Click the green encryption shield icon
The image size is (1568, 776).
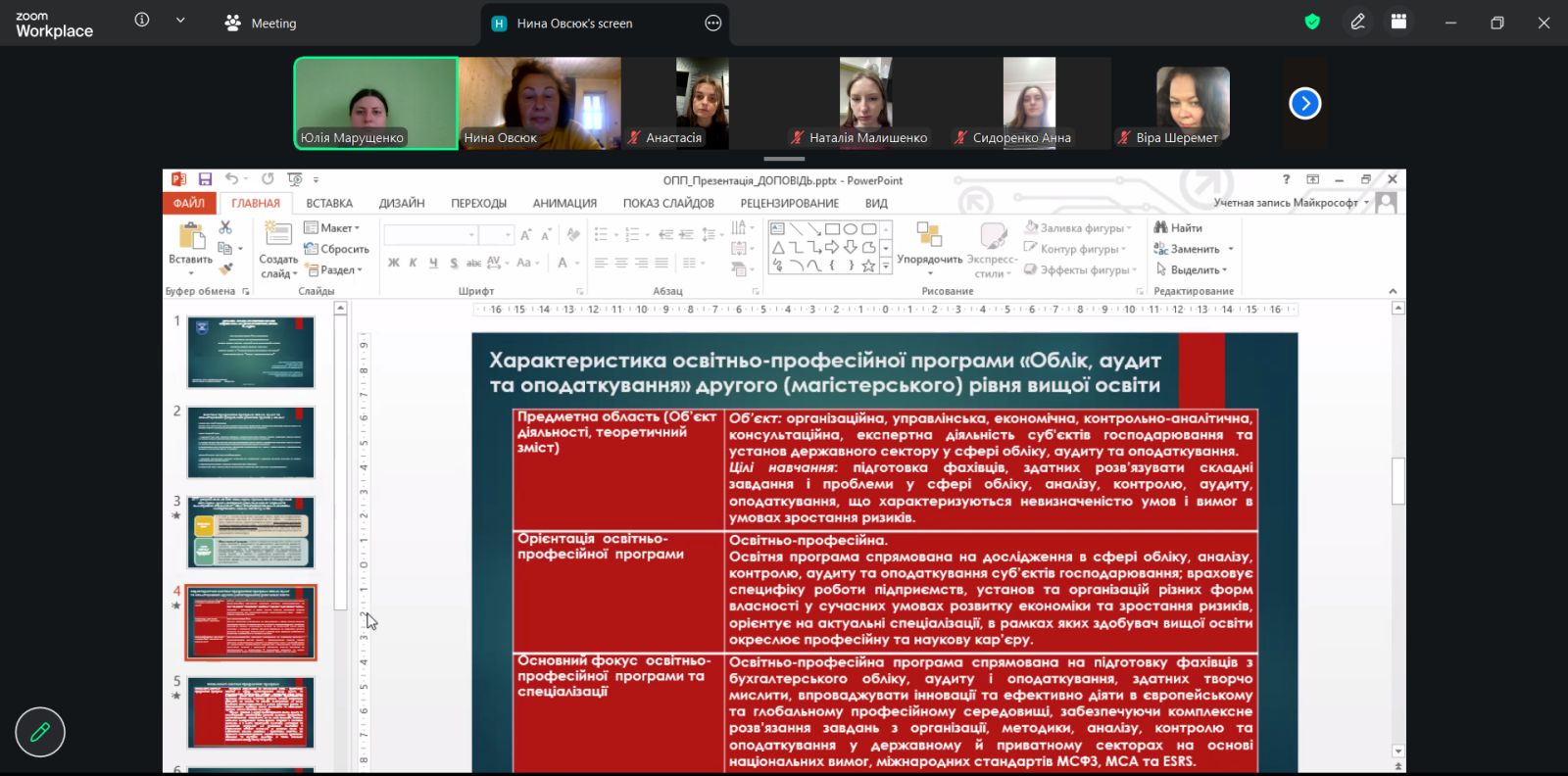pyautogui.click(x=1312, y=23)
